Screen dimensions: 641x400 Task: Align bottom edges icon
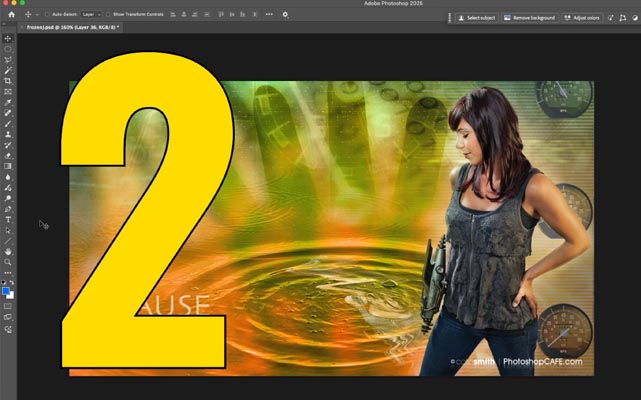pos(243,14)
